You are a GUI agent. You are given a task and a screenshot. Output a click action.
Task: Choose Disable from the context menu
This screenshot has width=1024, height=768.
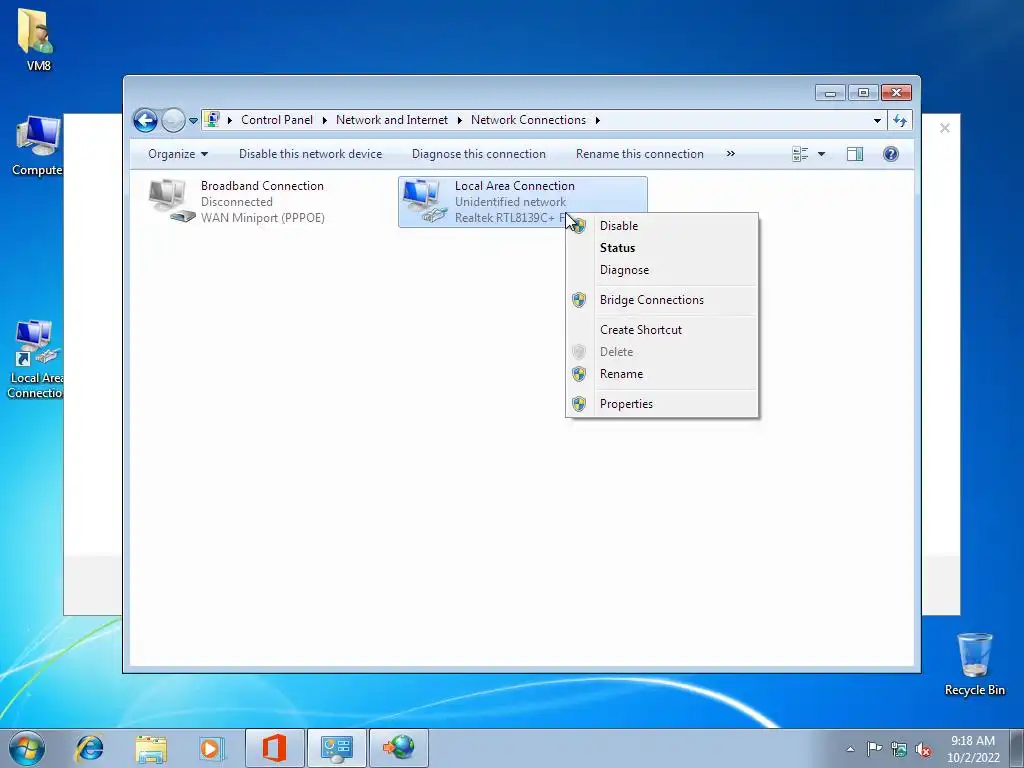[662, 226]
